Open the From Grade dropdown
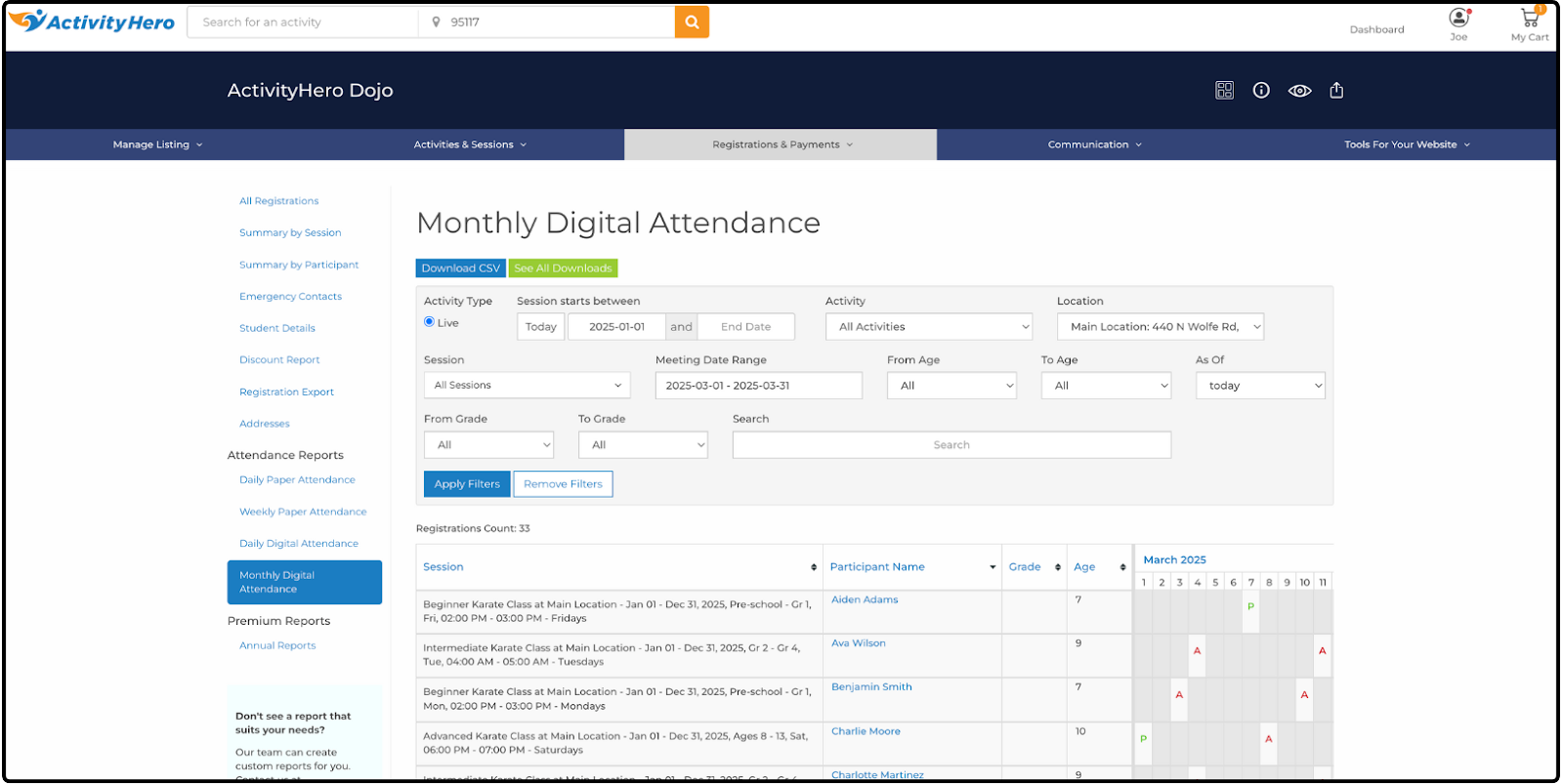 [x=488, y=445]
